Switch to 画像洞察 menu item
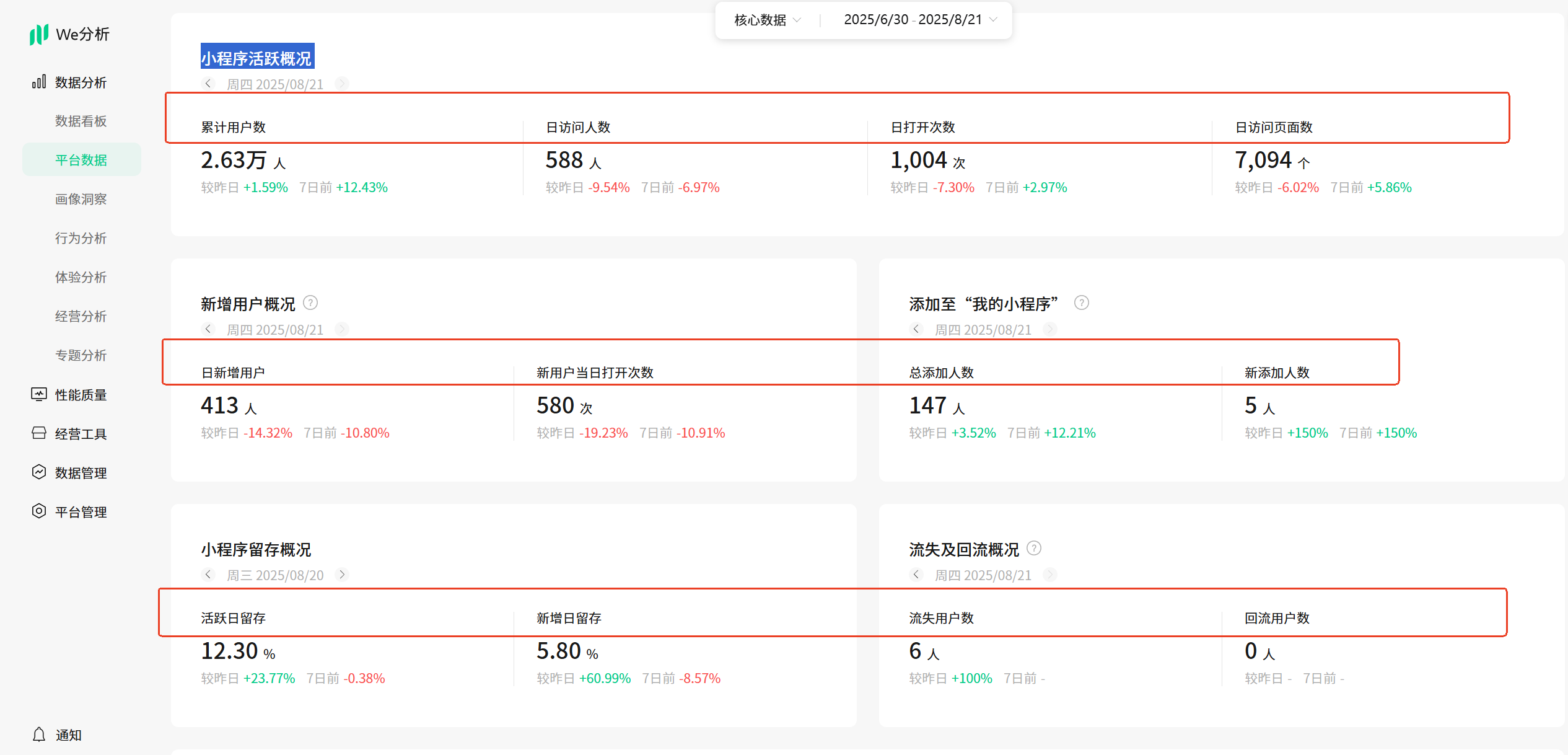This screenshot has height=755, width=1568. pos(81,199)
